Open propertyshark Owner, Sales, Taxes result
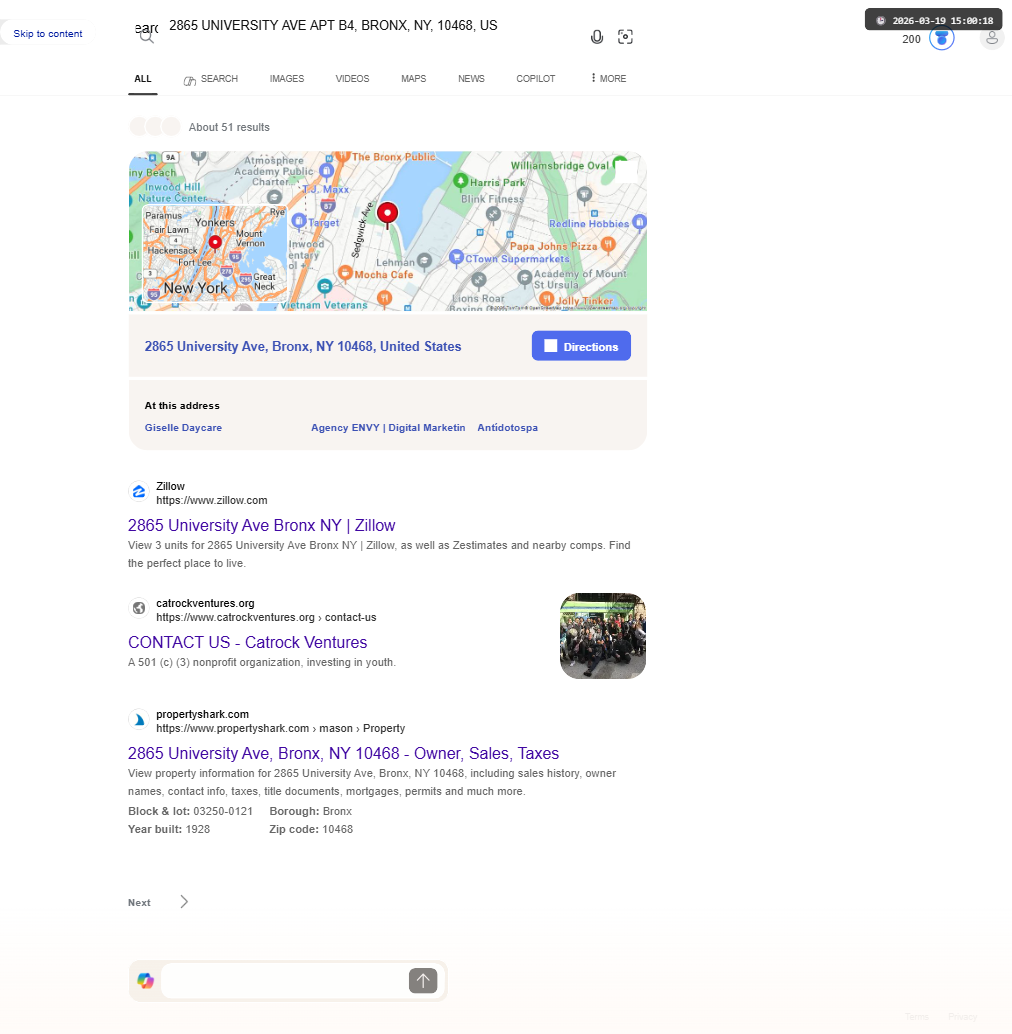This screenshot has height=1034, width=1012. click(343, 753)
